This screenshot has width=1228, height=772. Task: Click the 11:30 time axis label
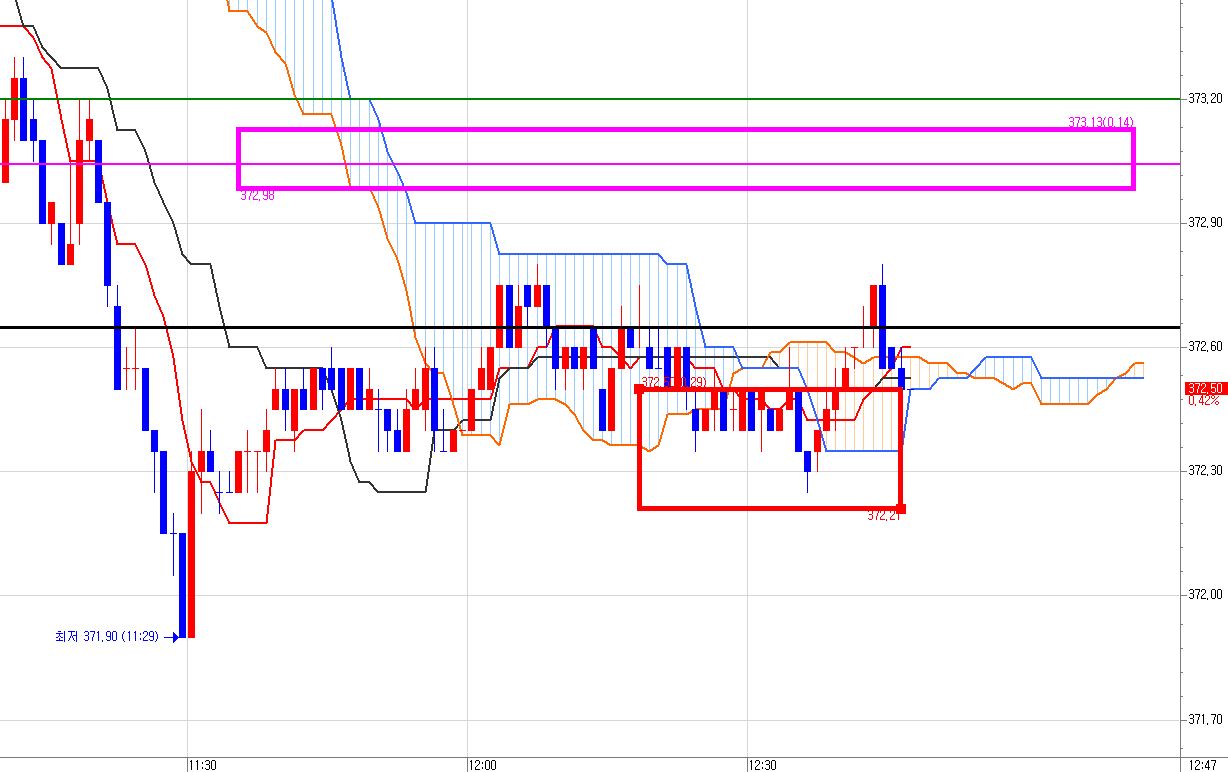[203, 765]
